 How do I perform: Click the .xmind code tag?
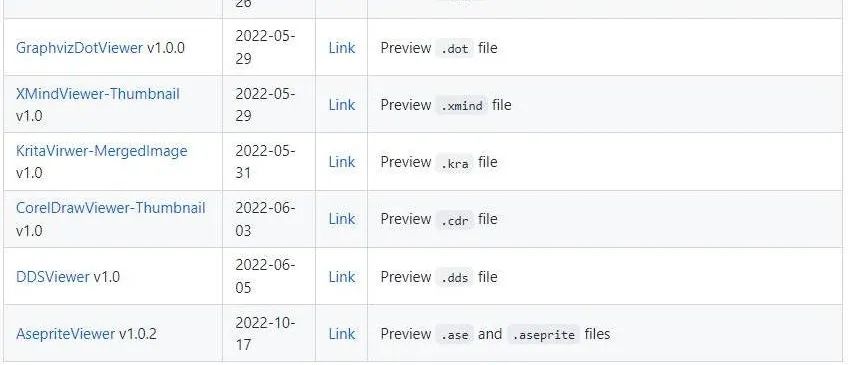pyautogui.click(x=461, y=105)
